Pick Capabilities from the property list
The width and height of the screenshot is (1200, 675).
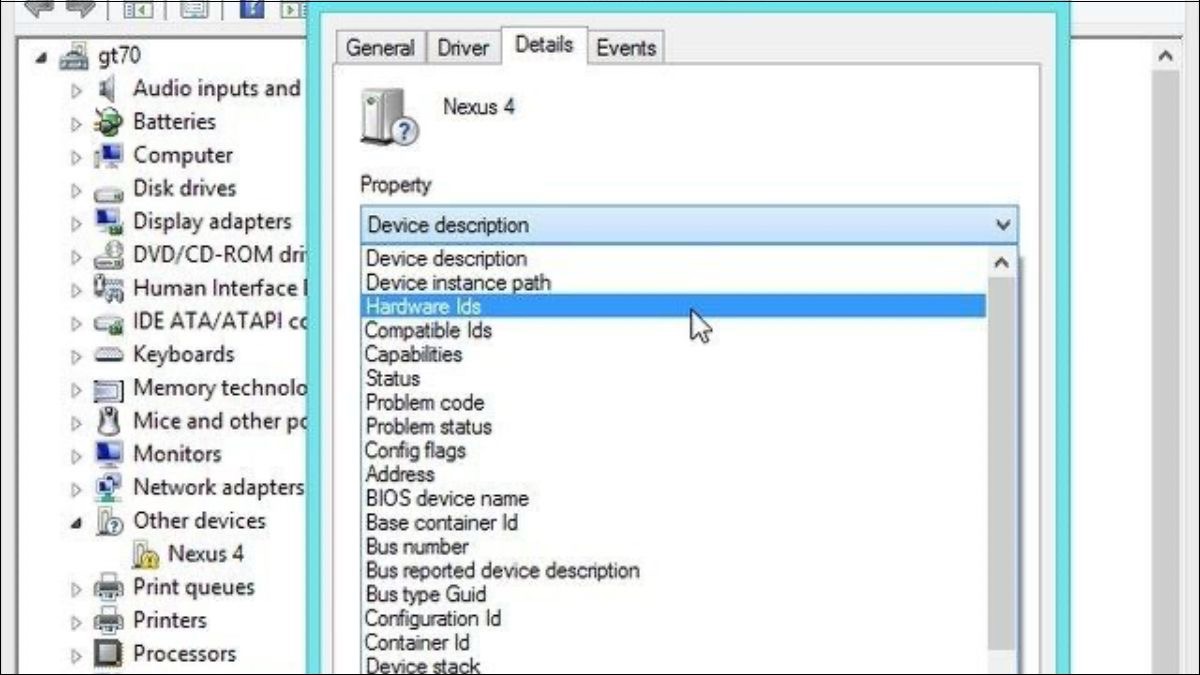[x=673, y=354]
